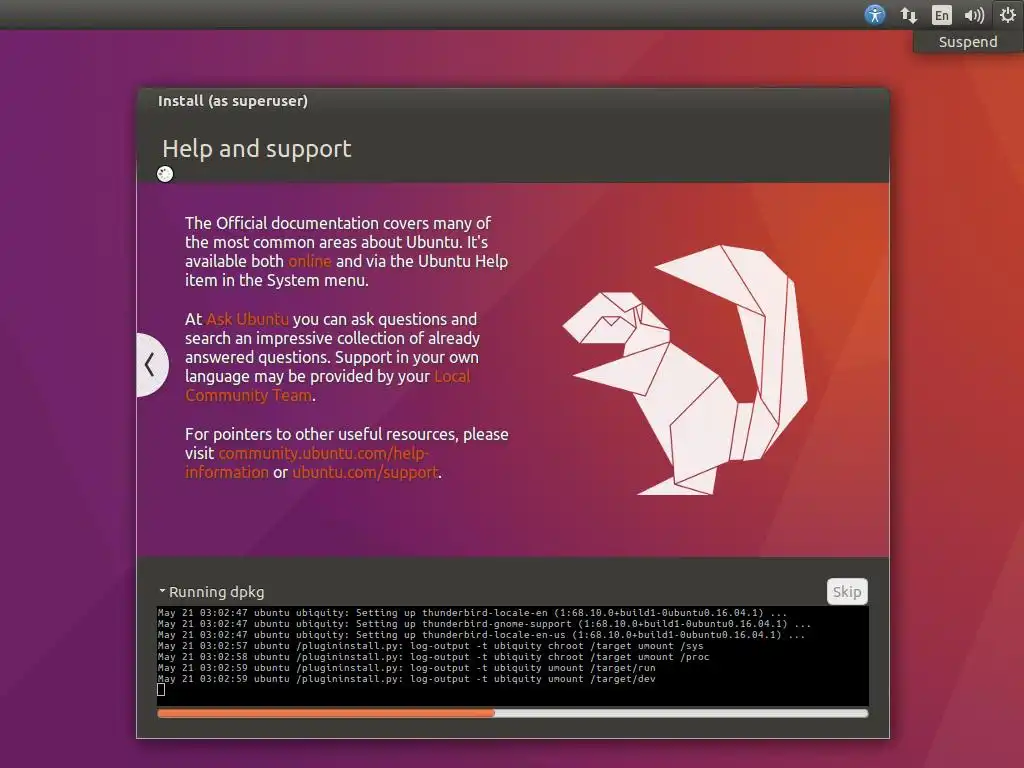Click the 'Install (as superuser)' window title
The image size is (1024, 768).
(x=232, y=101)
